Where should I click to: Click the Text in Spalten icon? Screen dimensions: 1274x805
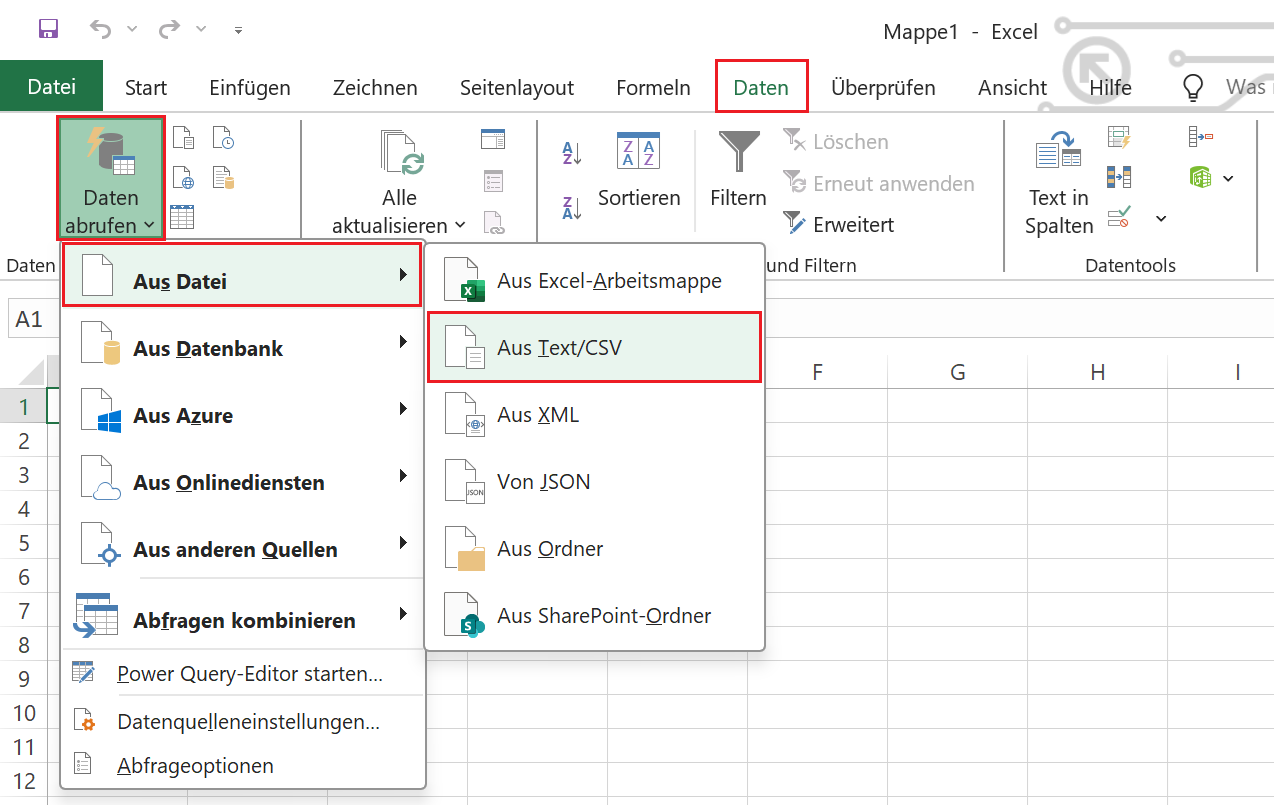(x=1058, y=153)
